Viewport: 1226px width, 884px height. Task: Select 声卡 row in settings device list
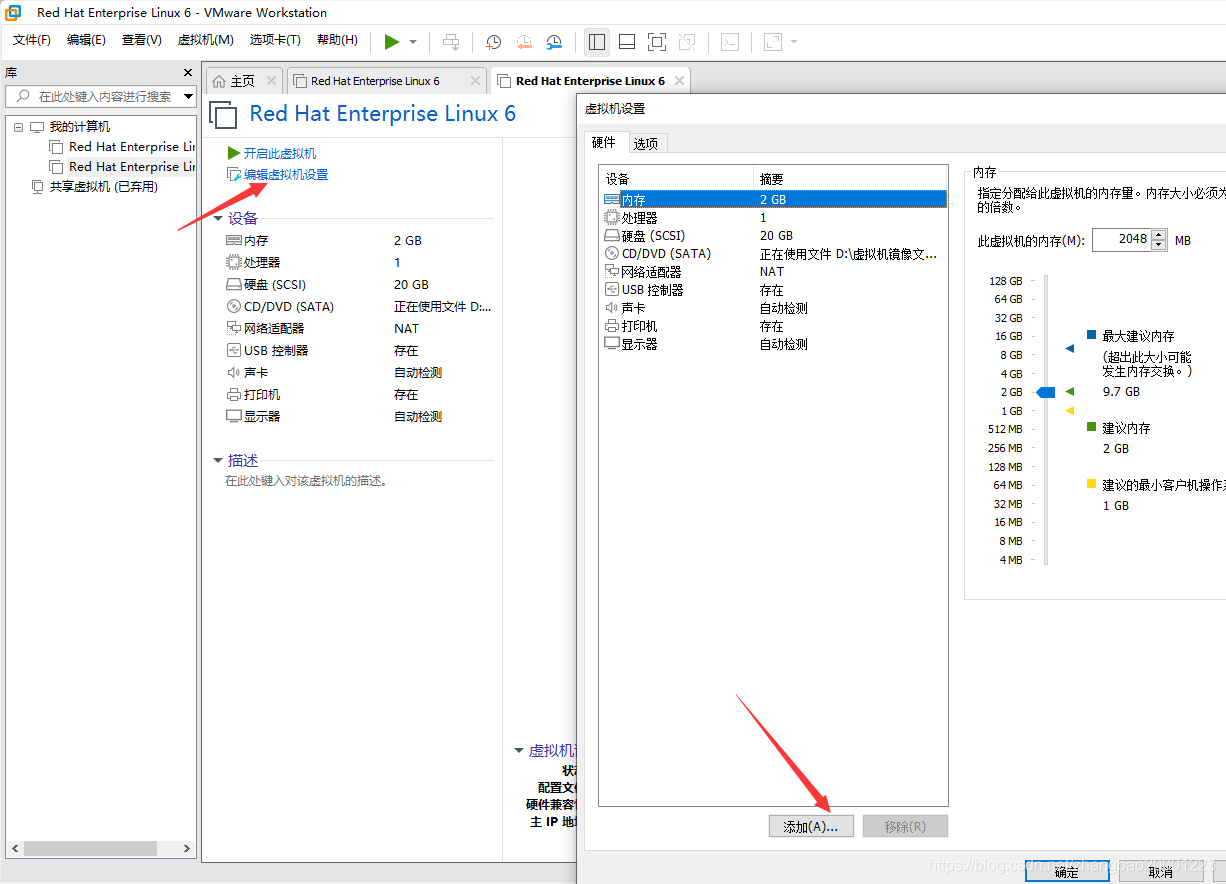(x=774, y=308)
